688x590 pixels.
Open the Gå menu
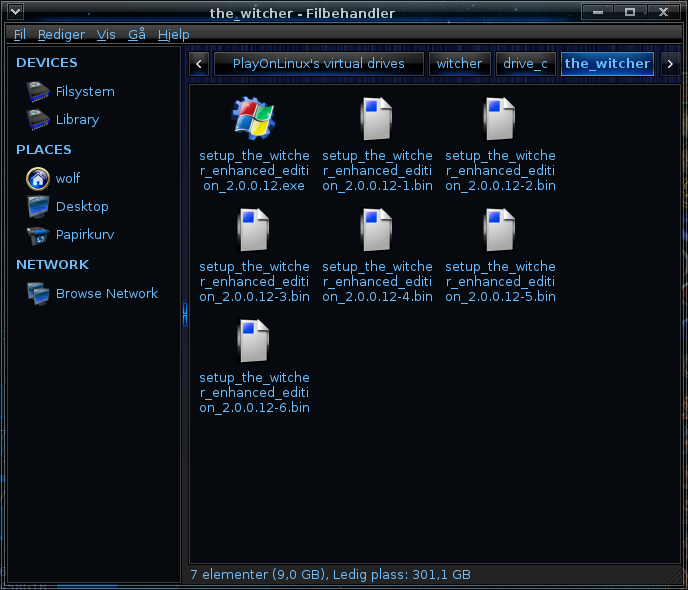tap(136, 34)
